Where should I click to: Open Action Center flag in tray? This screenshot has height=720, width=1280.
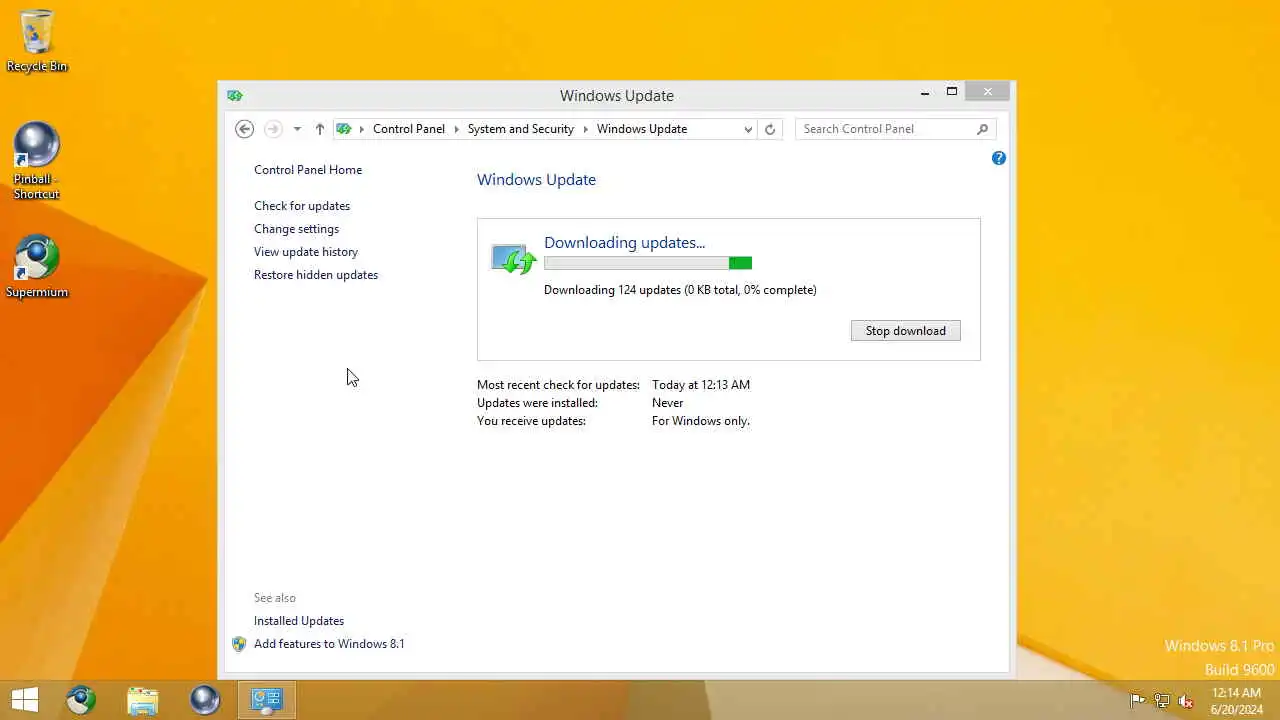point(1138,701)
